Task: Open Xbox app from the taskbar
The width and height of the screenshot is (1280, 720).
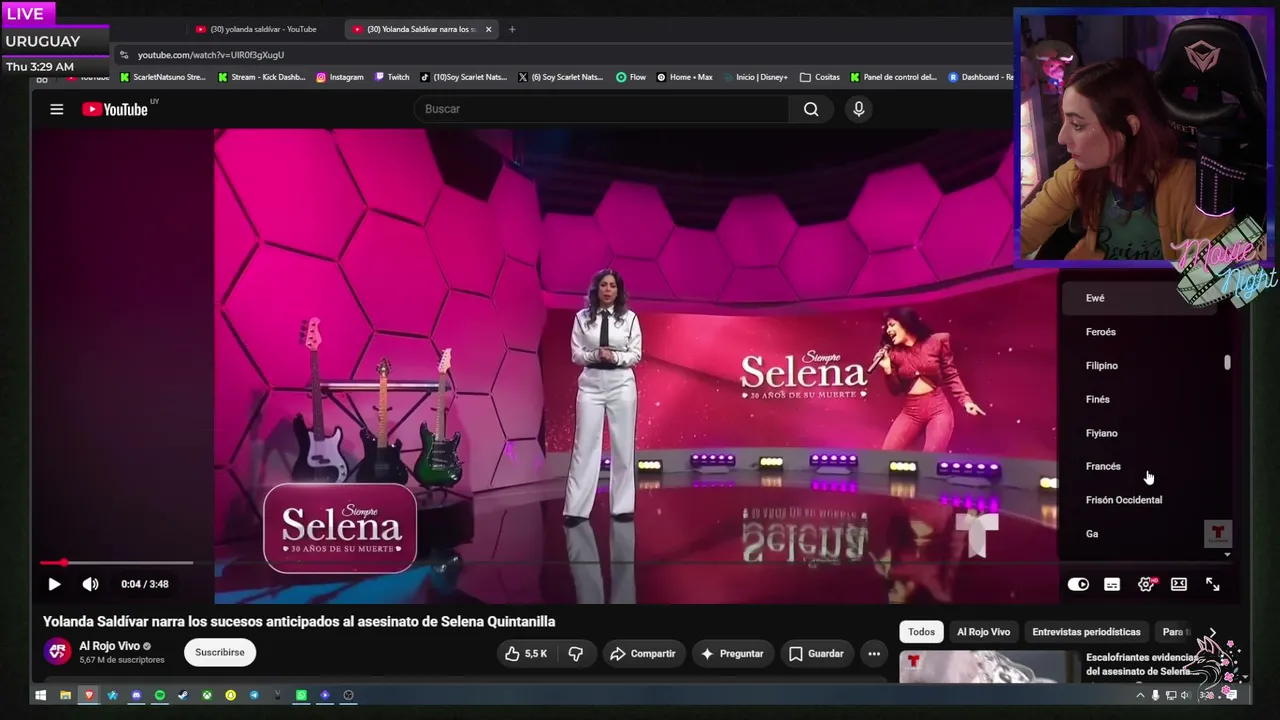Action: [207, 695]
